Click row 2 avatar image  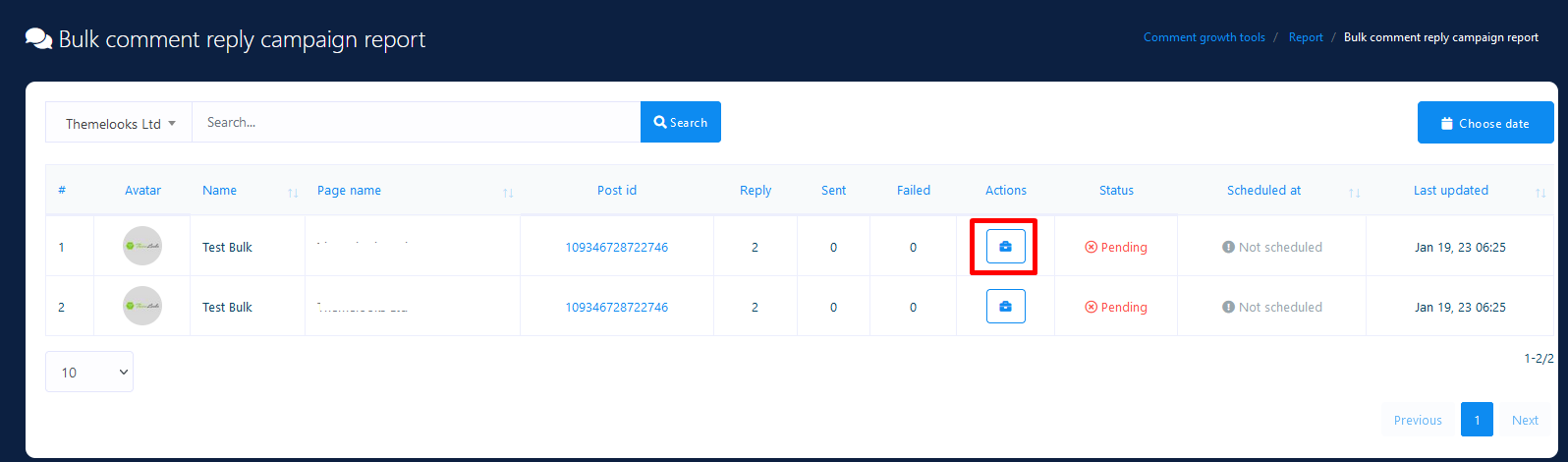click(x=142, y=306)
